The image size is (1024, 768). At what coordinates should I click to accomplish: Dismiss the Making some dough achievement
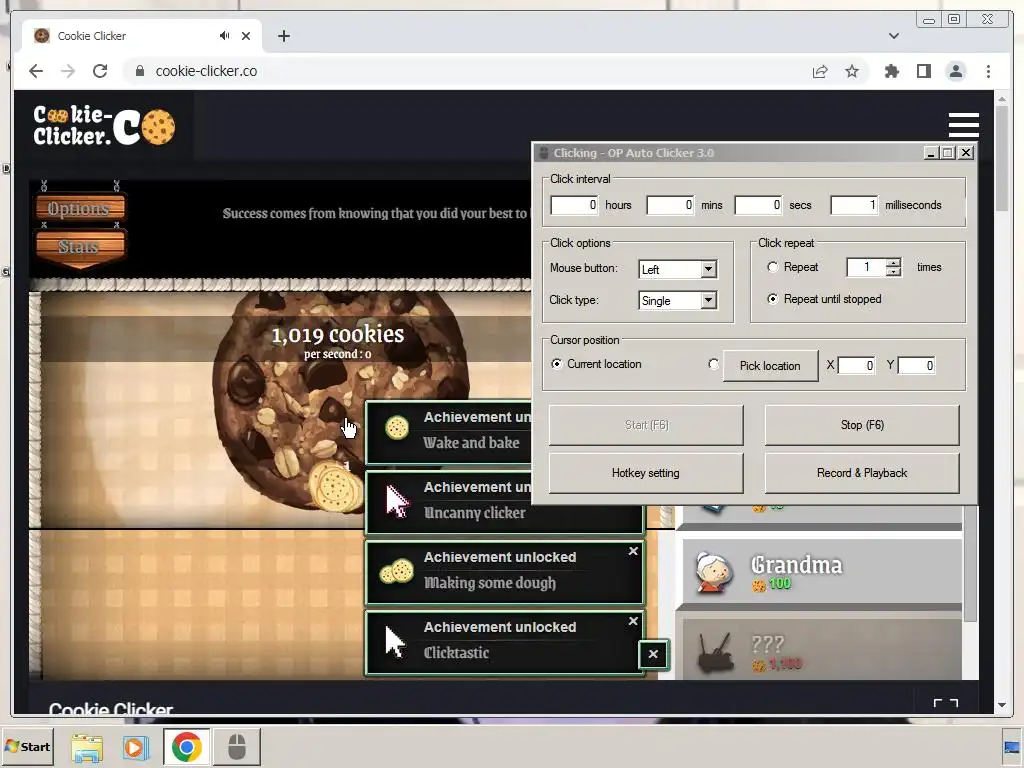click(x=633, y=551)
